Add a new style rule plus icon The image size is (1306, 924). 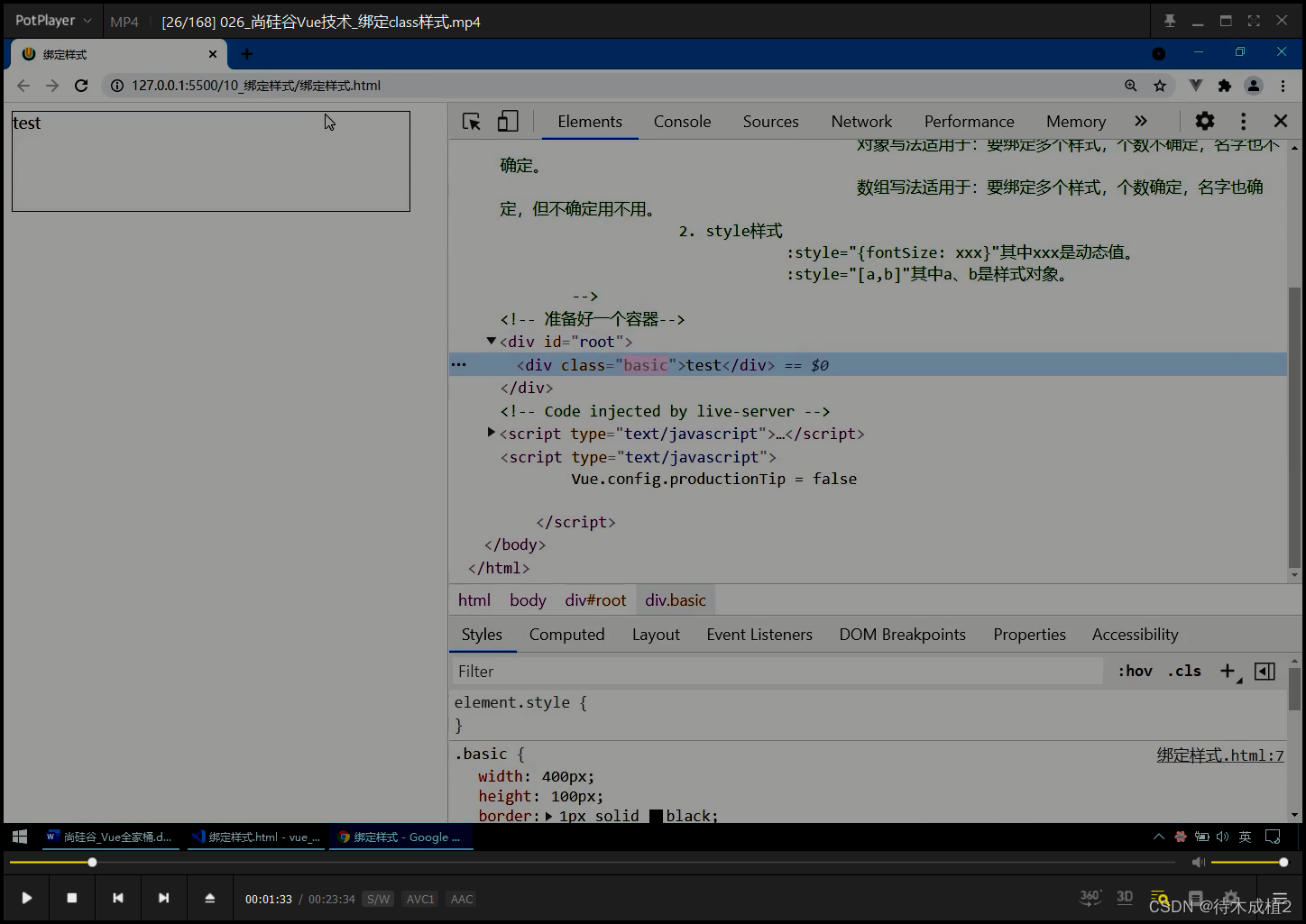coord(1228,671)
